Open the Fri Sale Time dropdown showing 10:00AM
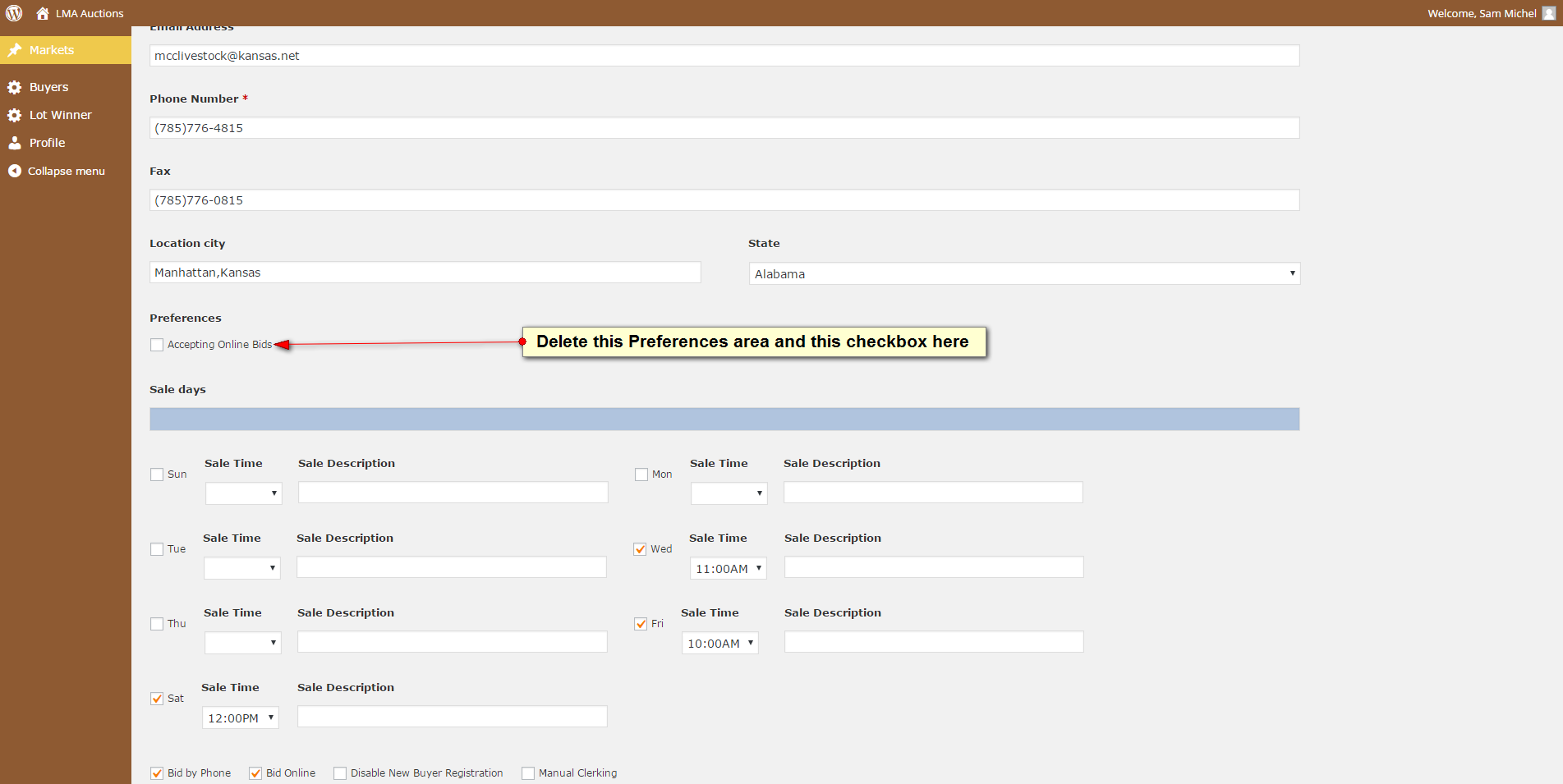The image size is (1563, 784). point(720,643)
